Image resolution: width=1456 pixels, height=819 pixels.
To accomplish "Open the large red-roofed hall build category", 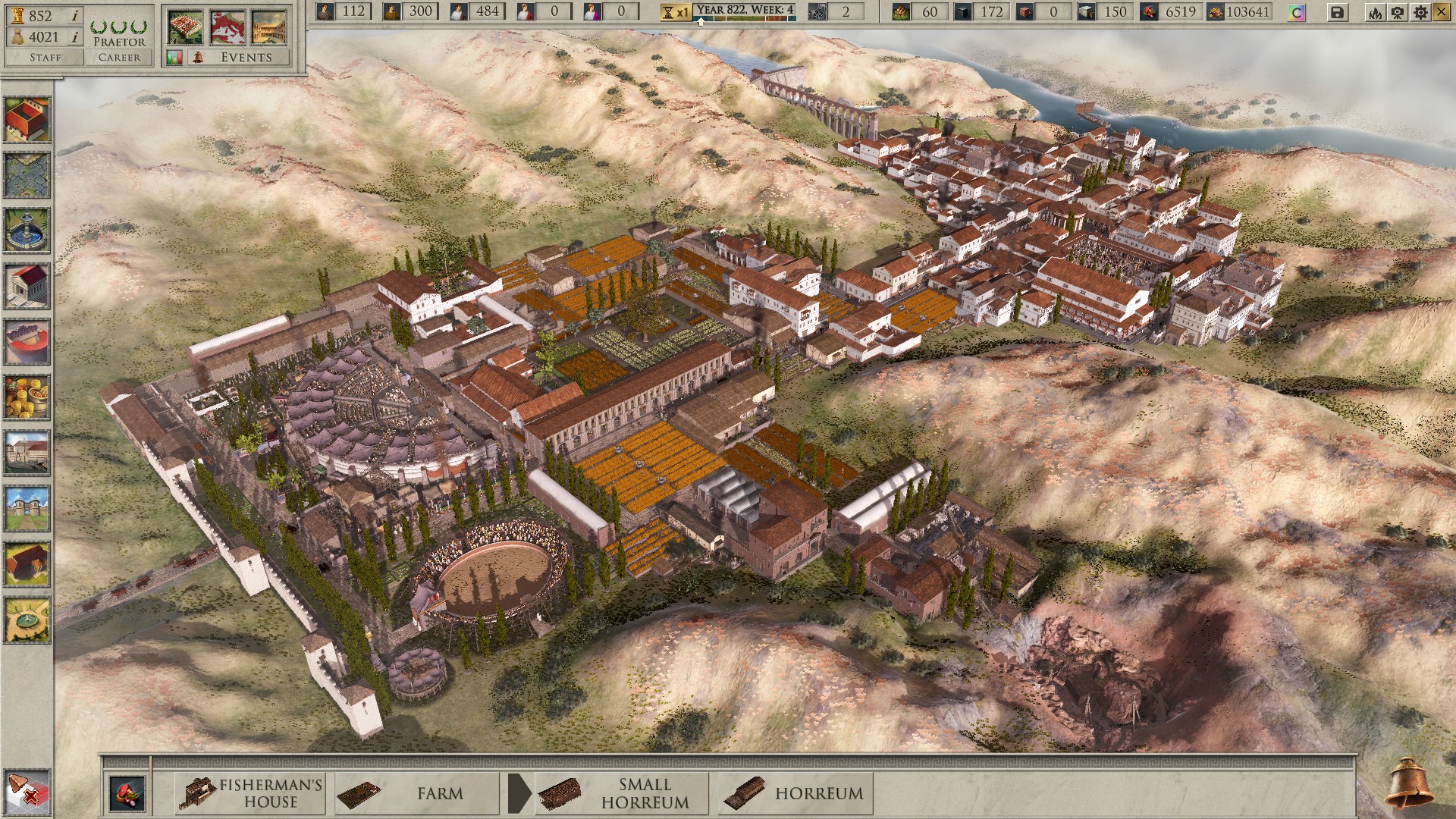I will point(27,564).
